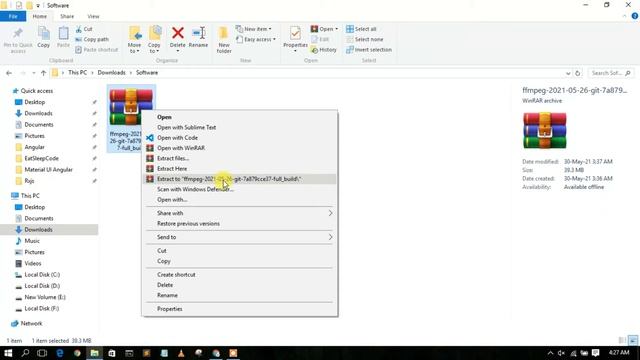Open Microsoft Edge from the taskbar
The width and height of the screenshot is (640, 360).
pyautogui.click(x=60, y=353)
